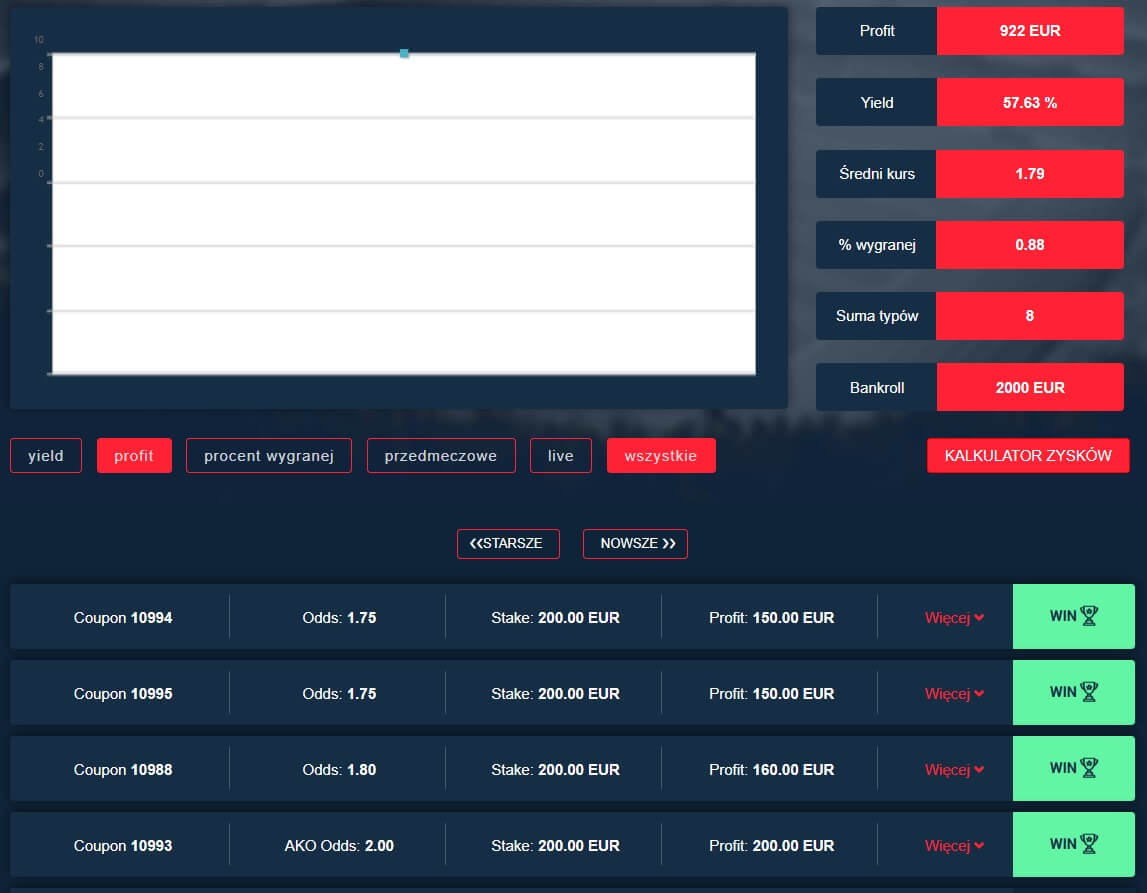The height and width of the screenshot is (893, 1147).
Task: Click the trophy icon on coupon 10995
Action: tap(1089, 692)
